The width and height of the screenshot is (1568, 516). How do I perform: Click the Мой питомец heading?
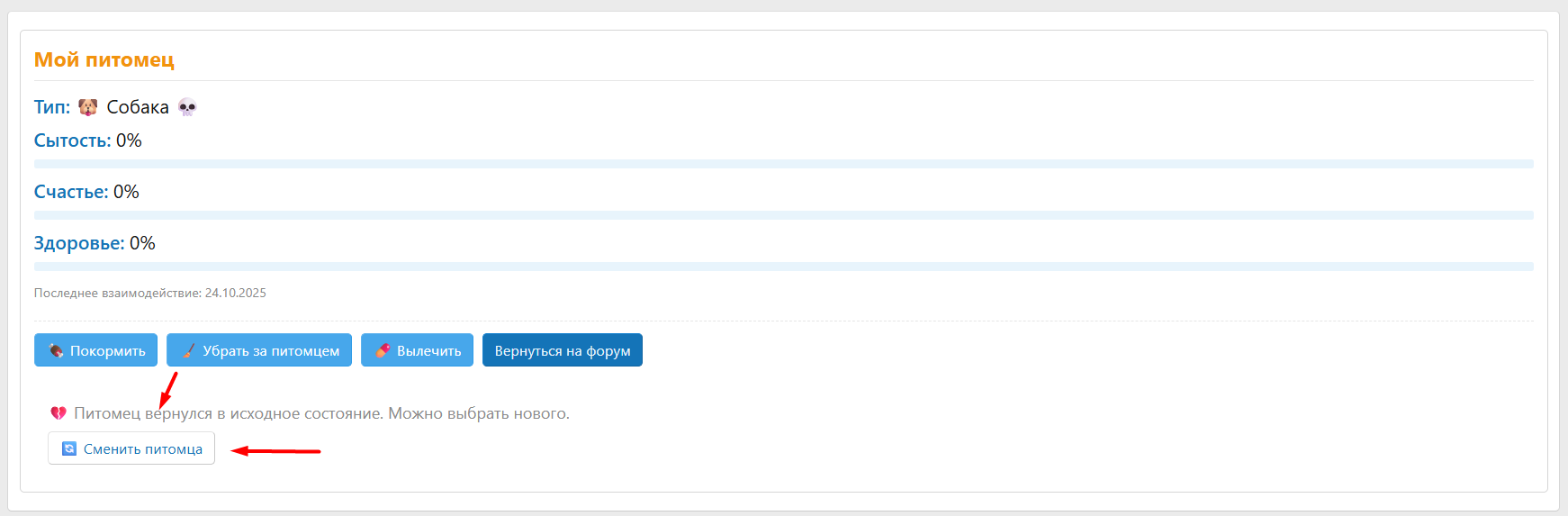click(104, 59)
